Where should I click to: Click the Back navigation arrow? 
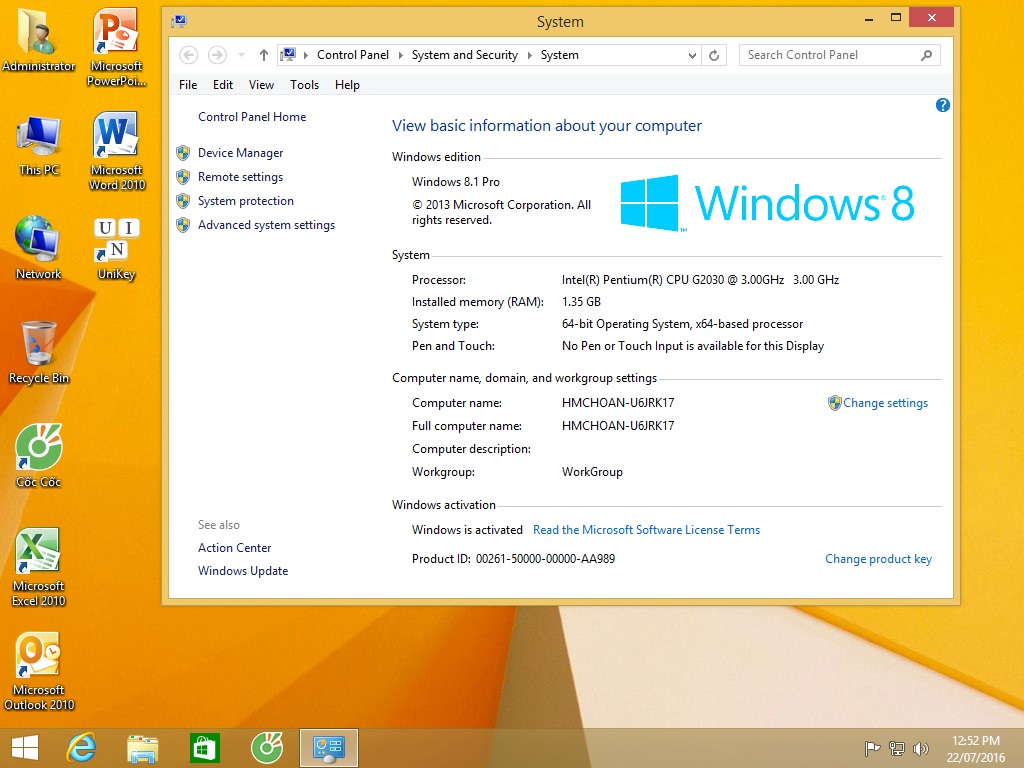point(188,55)
